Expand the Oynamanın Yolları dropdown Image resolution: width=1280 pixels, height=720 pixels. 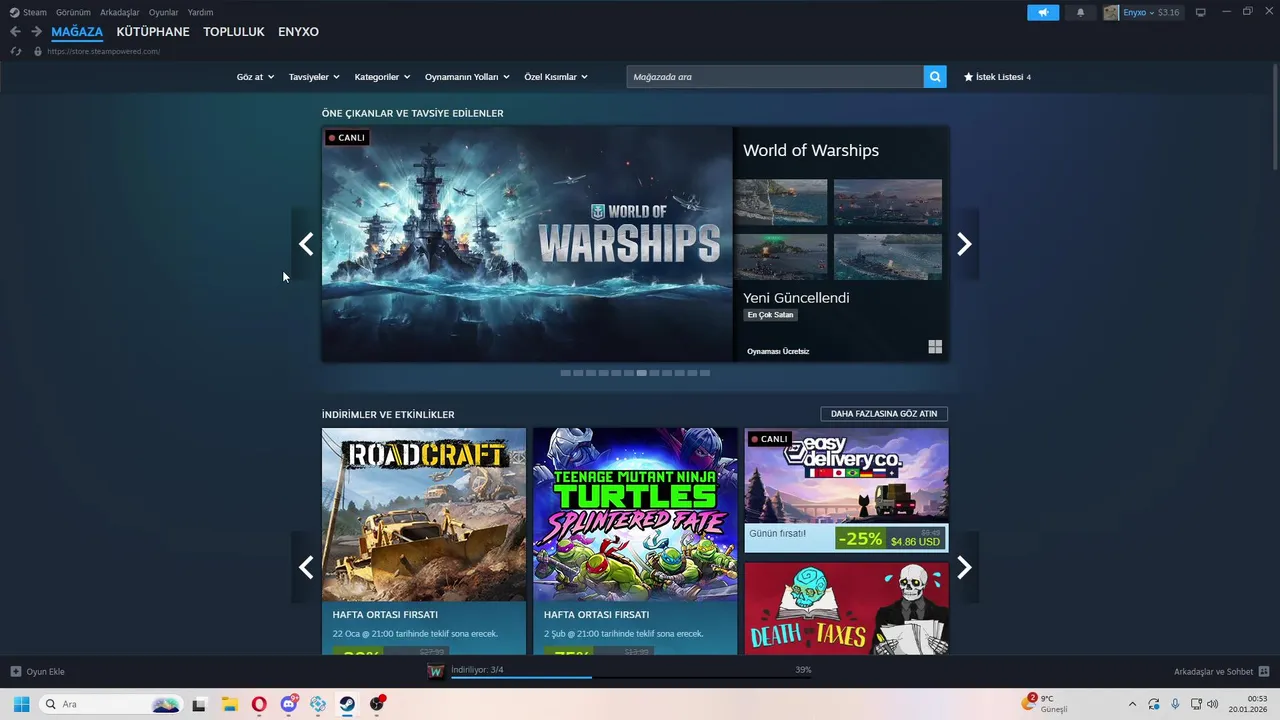click(467, 77)
